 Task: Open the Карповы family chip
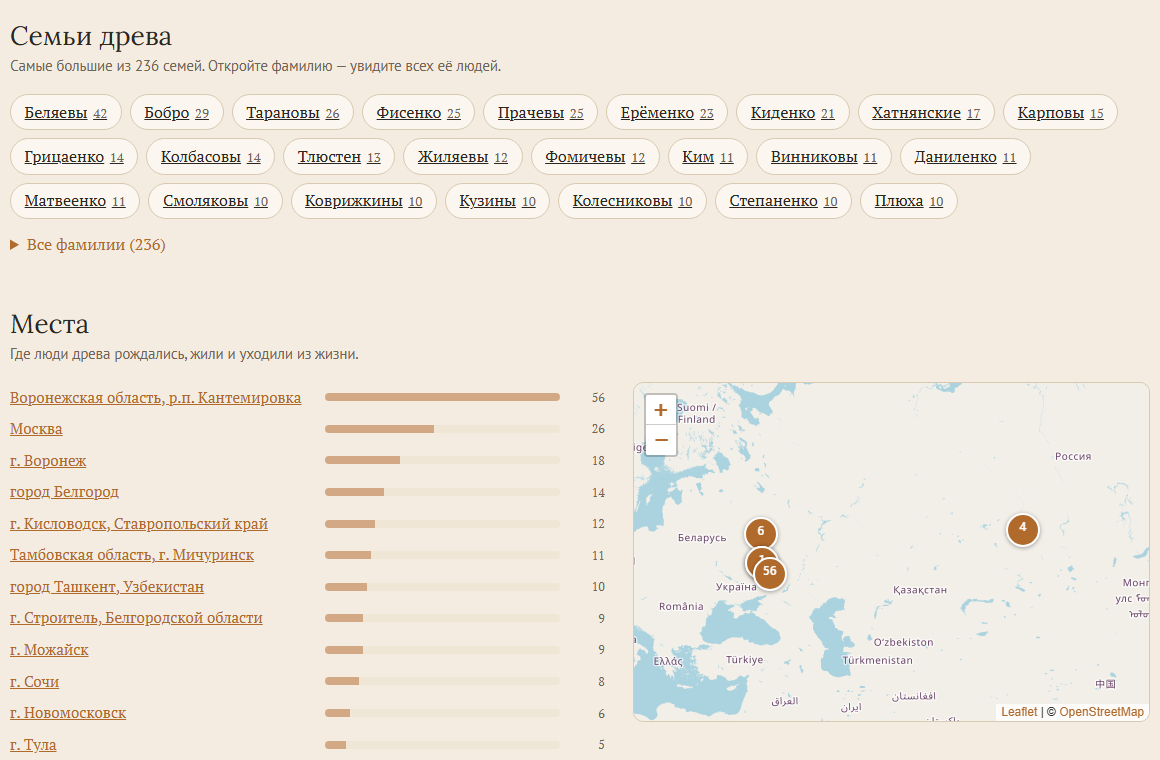[x=1061, y=112]
